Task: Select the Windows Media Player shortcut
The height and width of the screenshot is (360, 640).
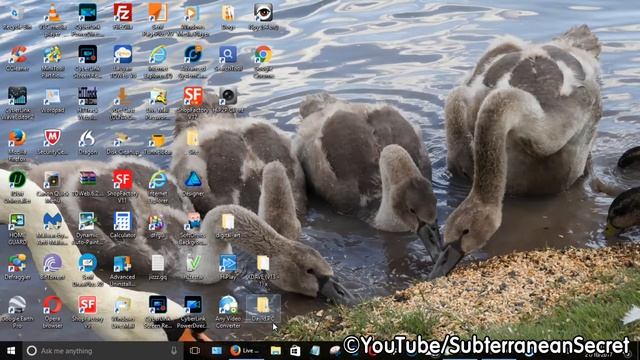Action: (x=193, y=20)
